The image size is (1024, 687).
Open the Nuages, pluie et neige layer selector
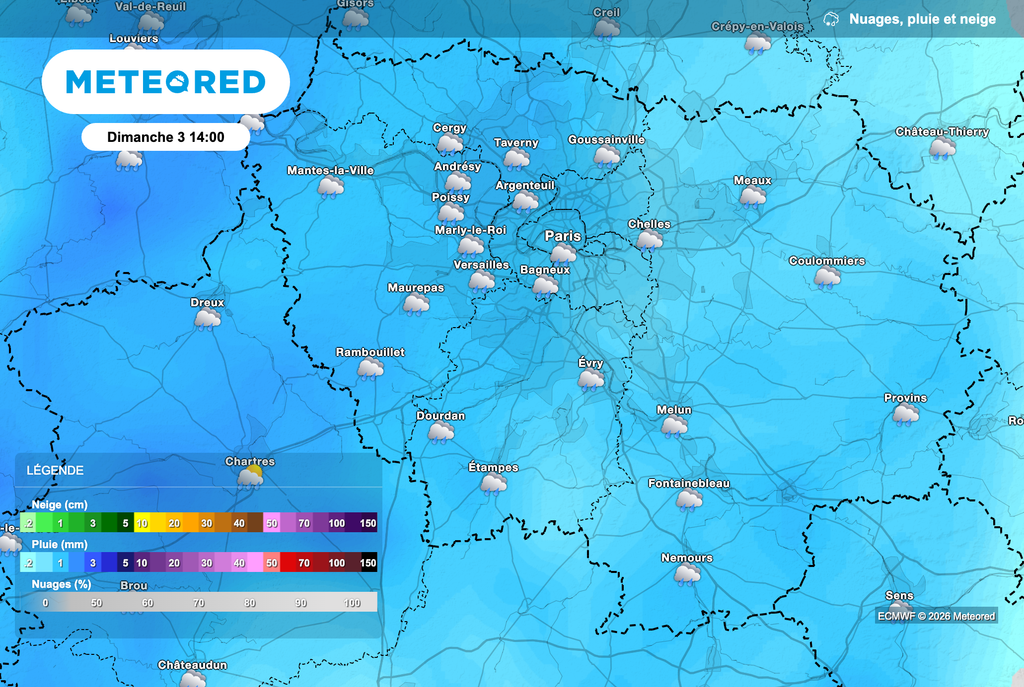[x=920, y=17]
